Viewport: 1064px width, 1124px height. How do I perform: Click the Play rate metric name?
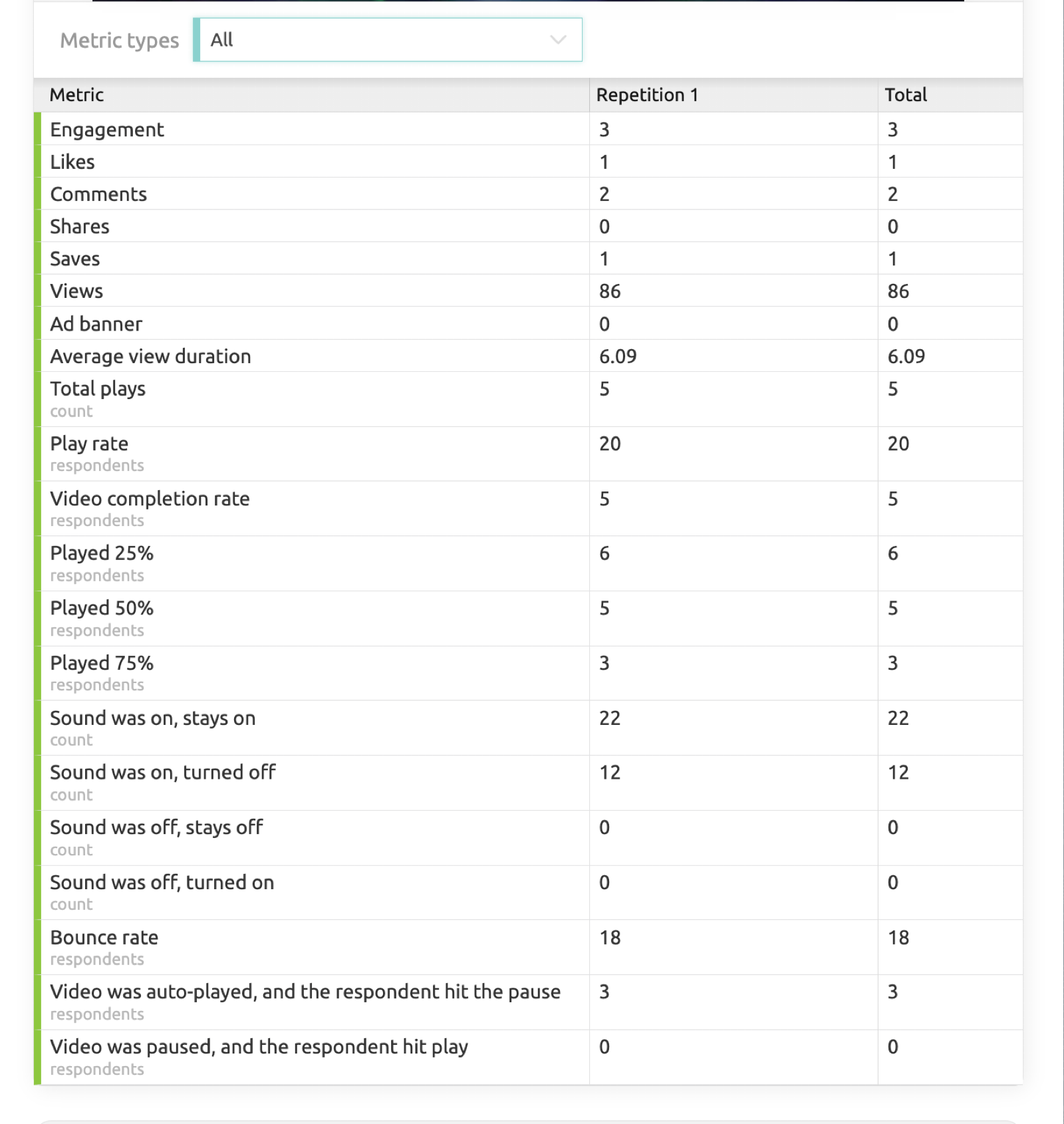click(89, 444)
